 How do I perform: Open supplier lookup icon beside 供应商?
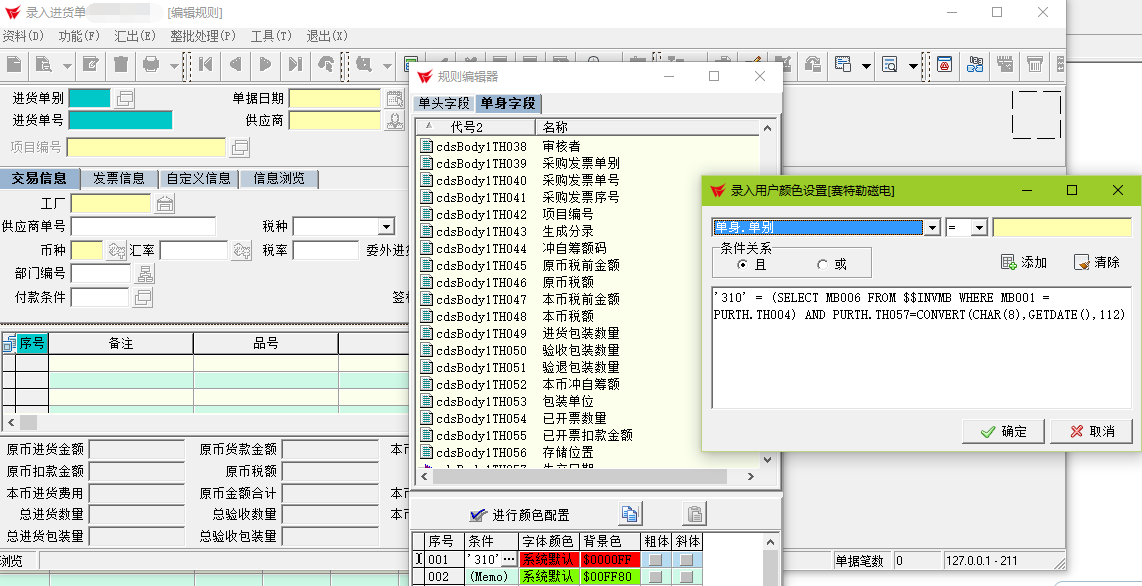394,120
